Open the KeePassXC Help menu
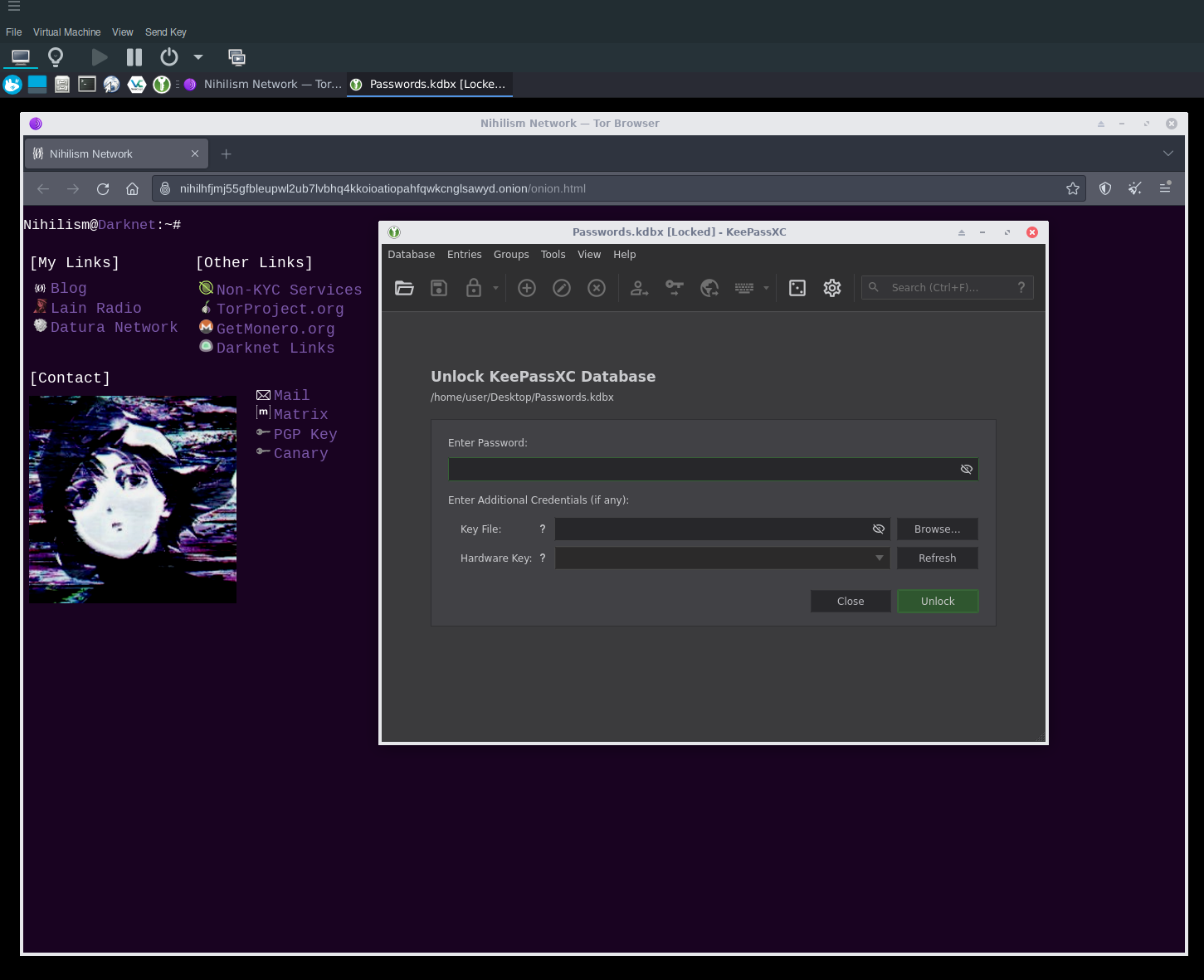The width and height of the screenshot is (1204, 980). coord(625,255)
